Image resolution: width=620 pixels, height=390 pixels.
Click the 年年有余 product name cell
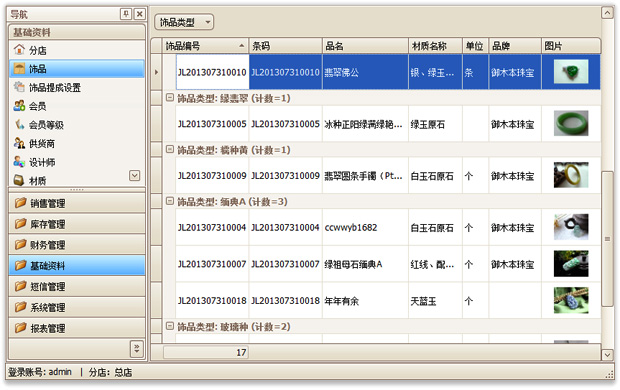coord(365,301)
